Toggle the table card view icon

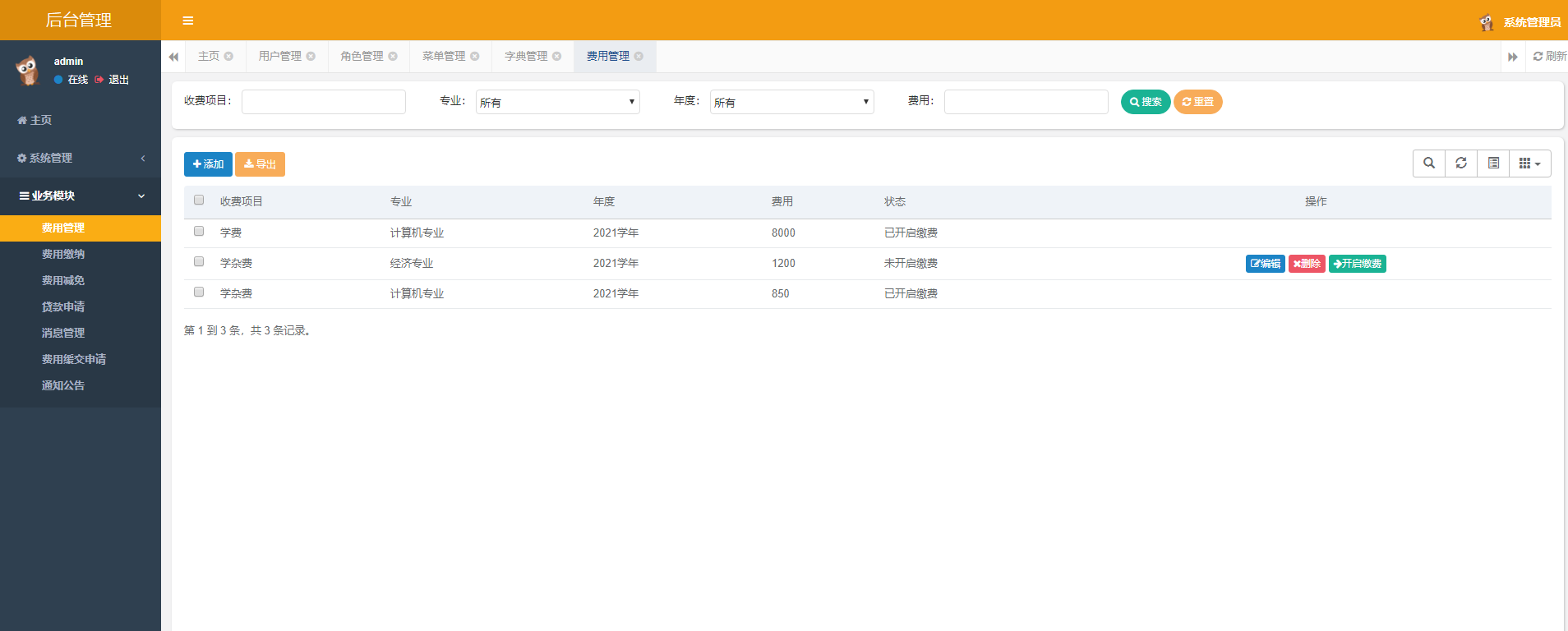[x=1493, y=164]
